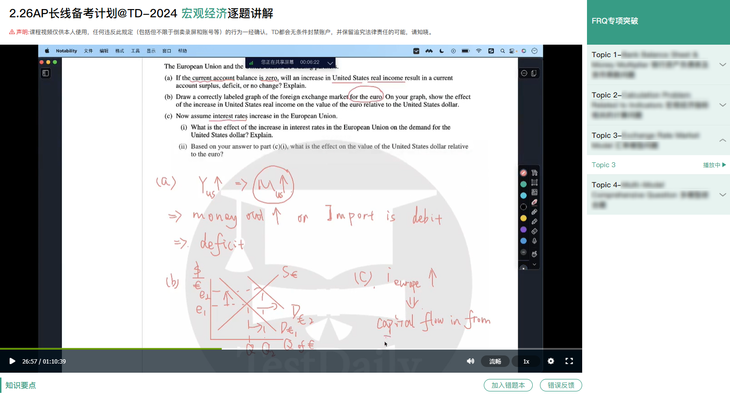
Task: Open the player settings gear
Action: point(551,361)
